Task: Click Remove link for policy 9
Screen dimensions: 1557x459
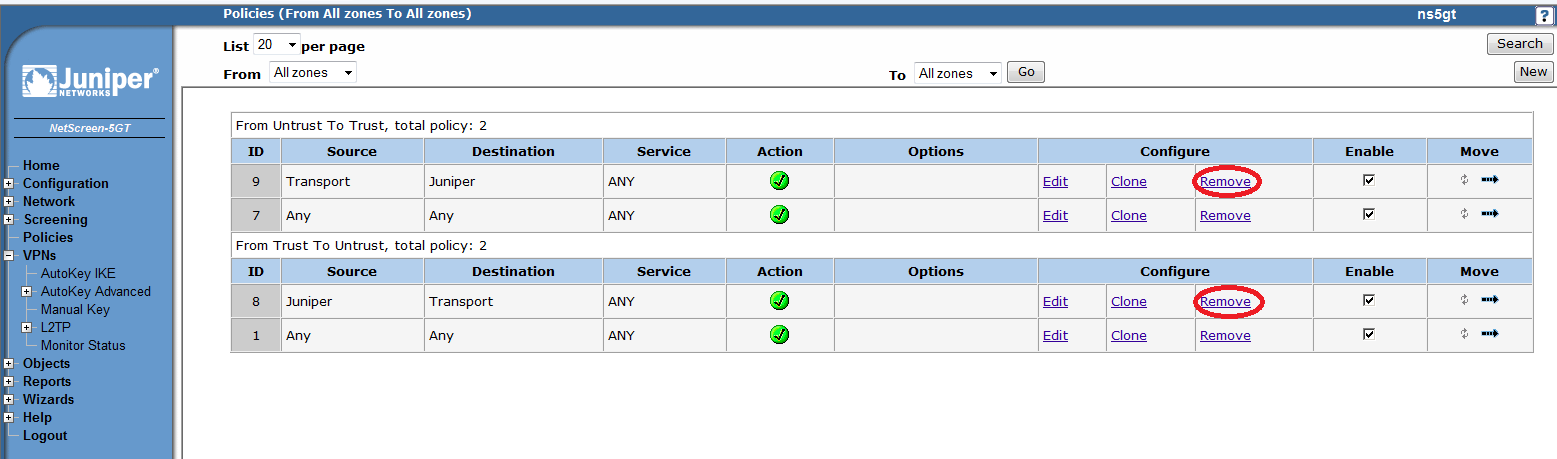Action: pyautogui.click(x=1225, y=182)
